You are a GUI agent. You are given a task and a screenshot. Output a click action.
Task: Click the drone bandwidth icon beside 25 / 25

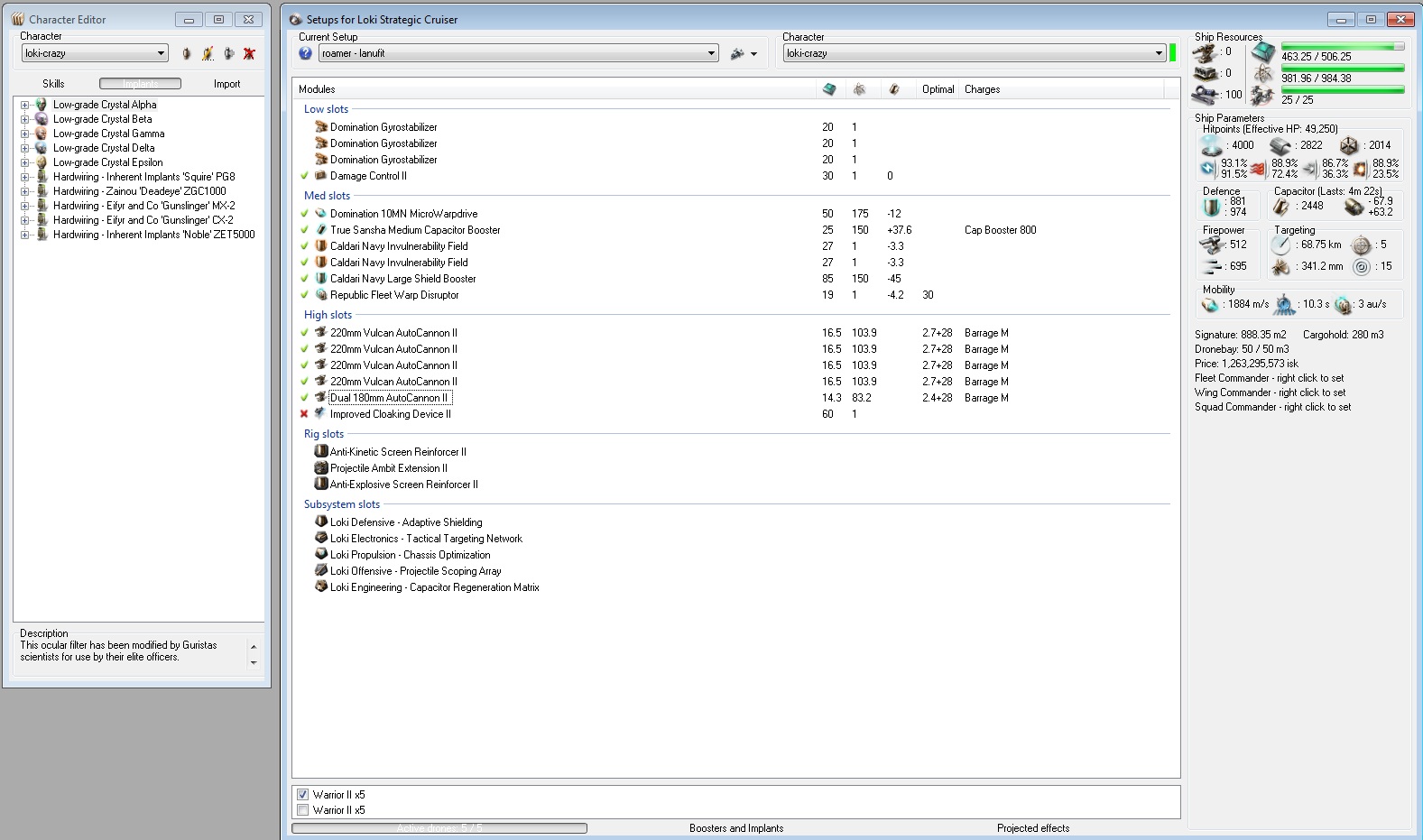pyautogui.click(x=1263, y=96)
